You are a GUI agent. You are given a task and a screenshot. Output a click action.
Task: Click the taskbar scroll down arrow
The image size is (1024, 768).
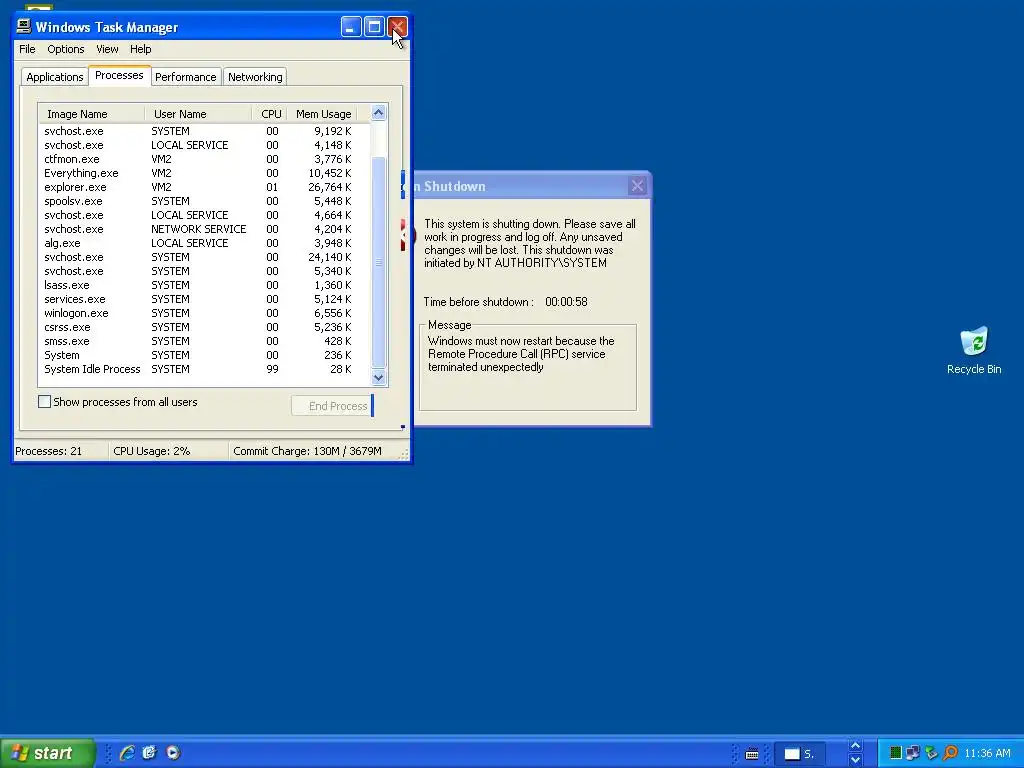856,760
